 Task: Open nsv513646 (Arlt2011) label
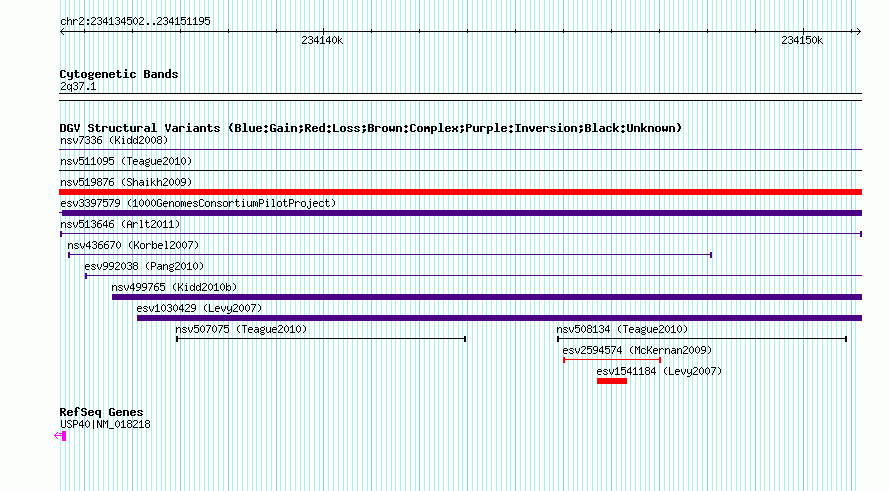tap(120, 224)
